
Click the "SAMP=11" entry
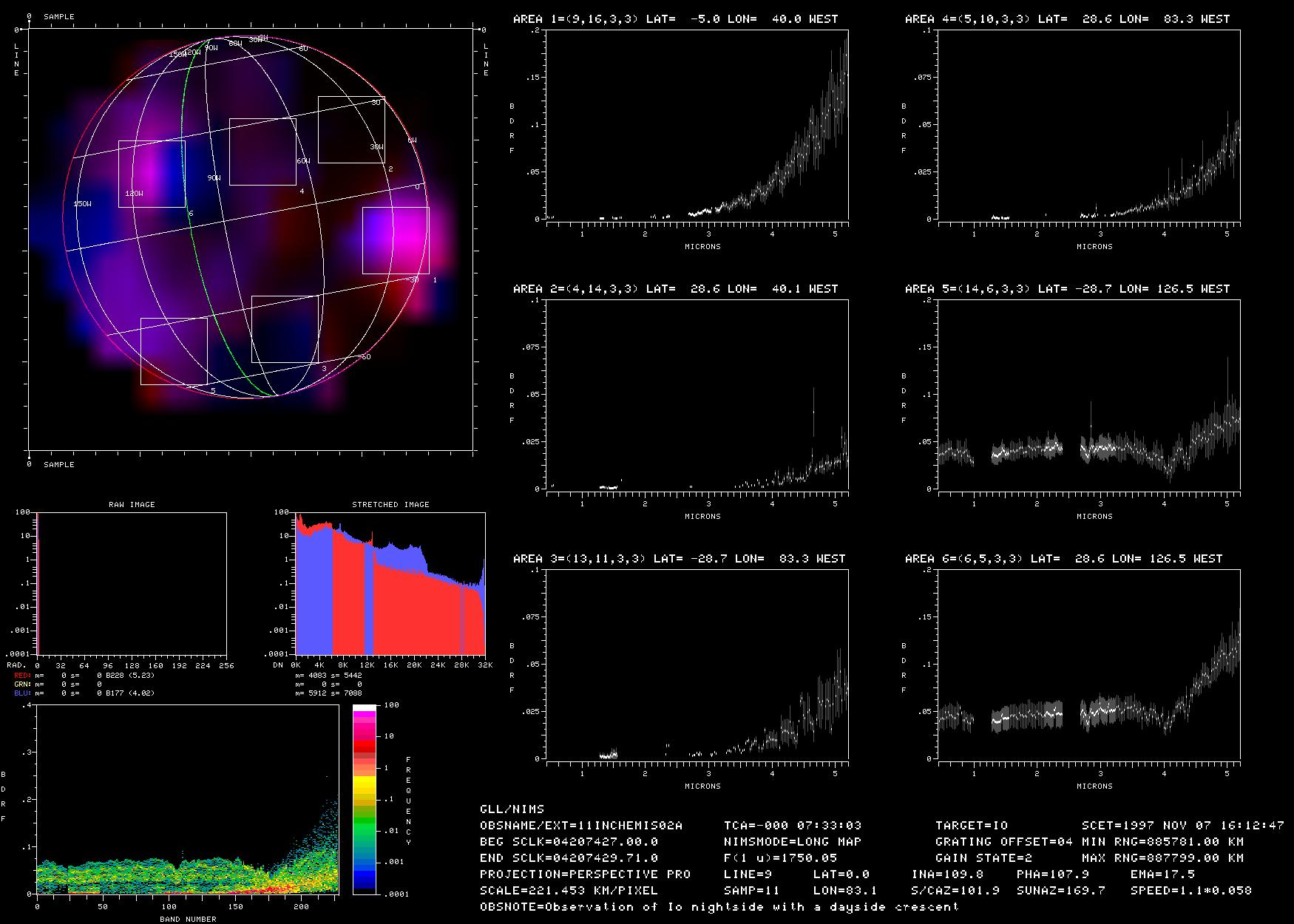pos(752,891)
